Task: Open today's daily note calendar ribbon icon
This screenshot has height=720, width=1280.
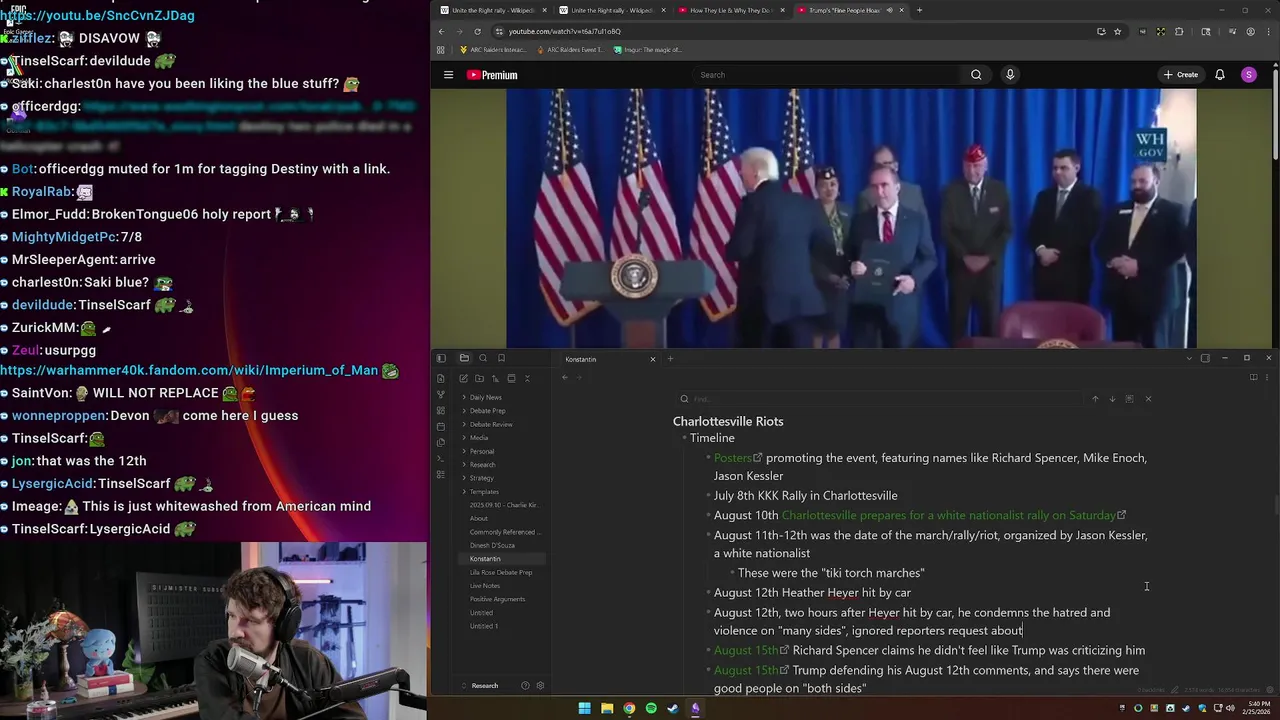Action: (441, 426)
